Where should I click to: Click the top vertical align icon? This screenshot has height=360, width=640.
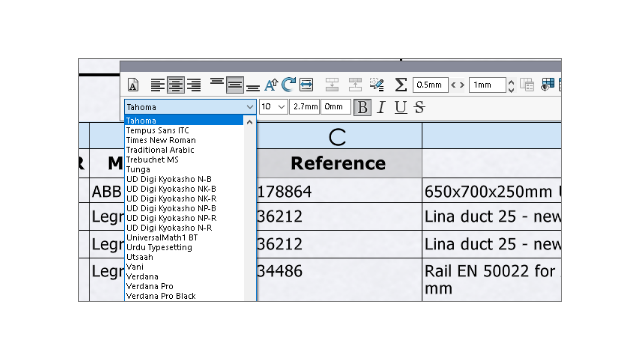[x=217, y=83]
